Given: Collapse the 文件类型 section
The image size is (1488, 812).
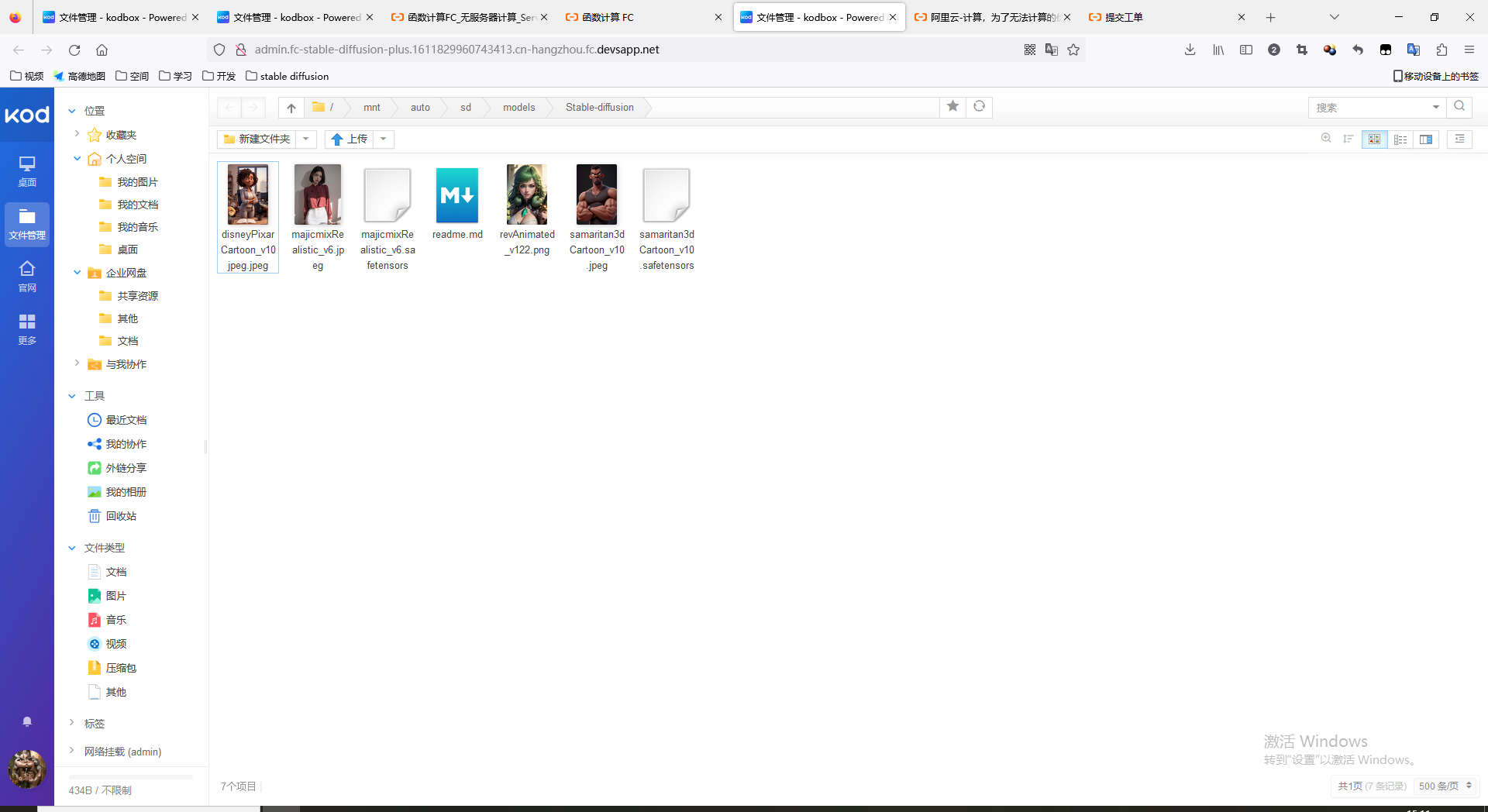Looking at the screenshot, I should pos(72,548).
